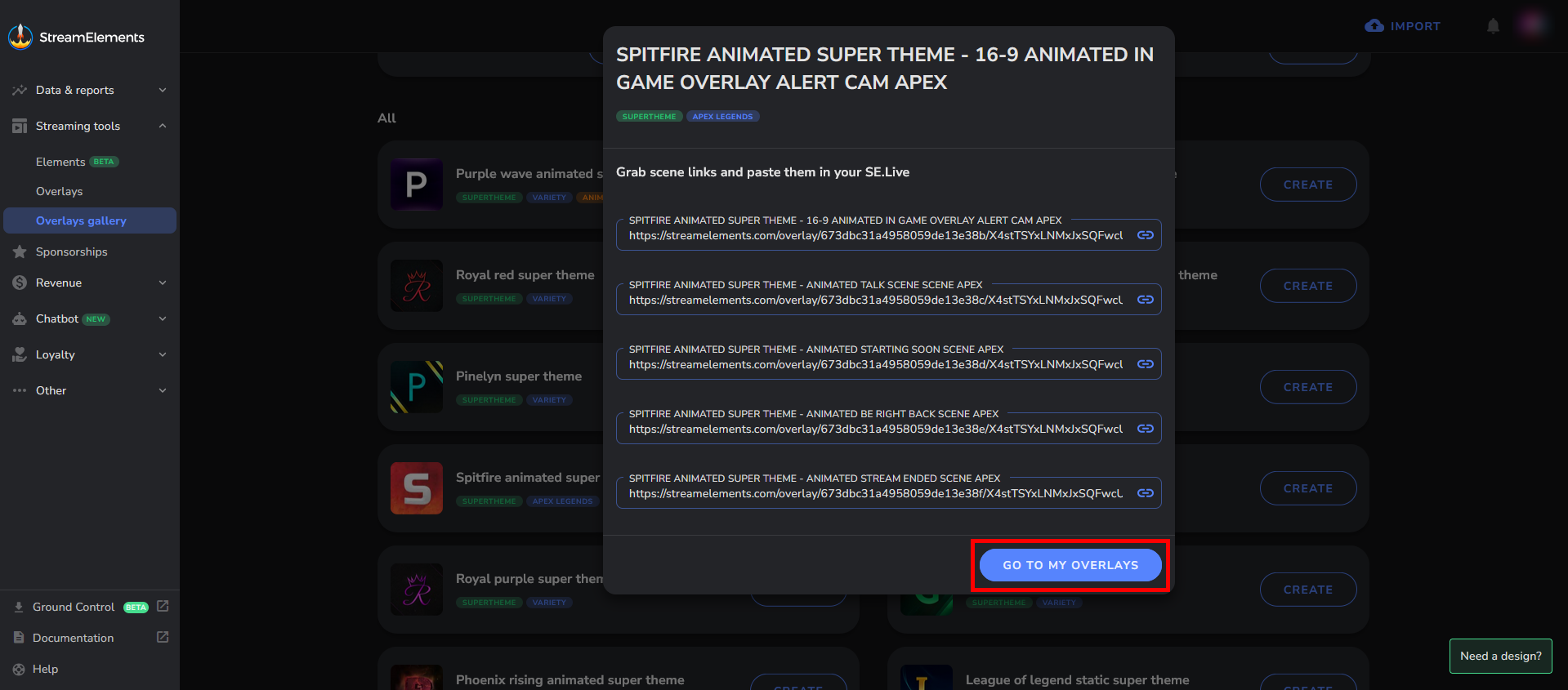Click Create in Pinelyn theme row
Viewport: 1568px width, 690px height.
1308,387
